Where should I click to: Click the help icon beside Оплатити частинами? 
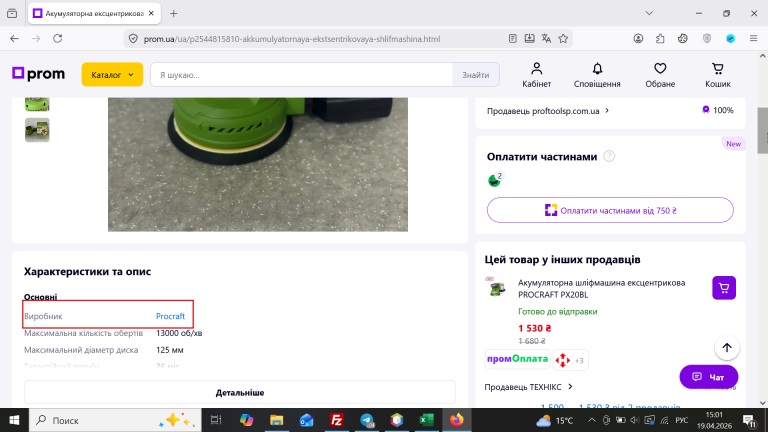click(x=609, y=156)
